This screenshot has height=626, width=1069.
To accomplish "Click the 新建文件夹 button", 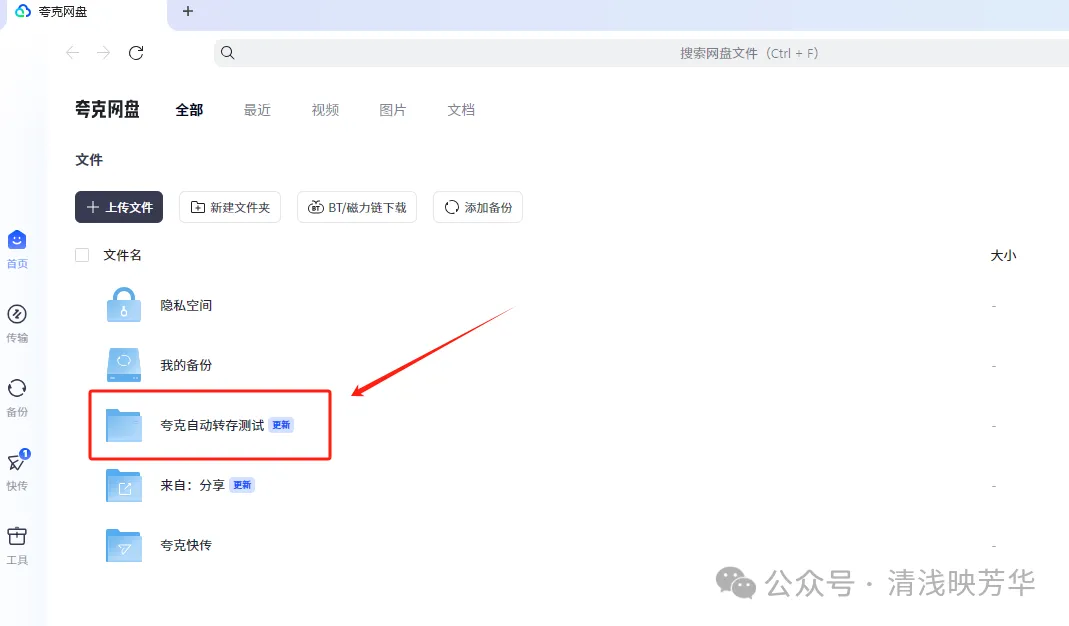I will pyautogui.click(x=230, y=207).
